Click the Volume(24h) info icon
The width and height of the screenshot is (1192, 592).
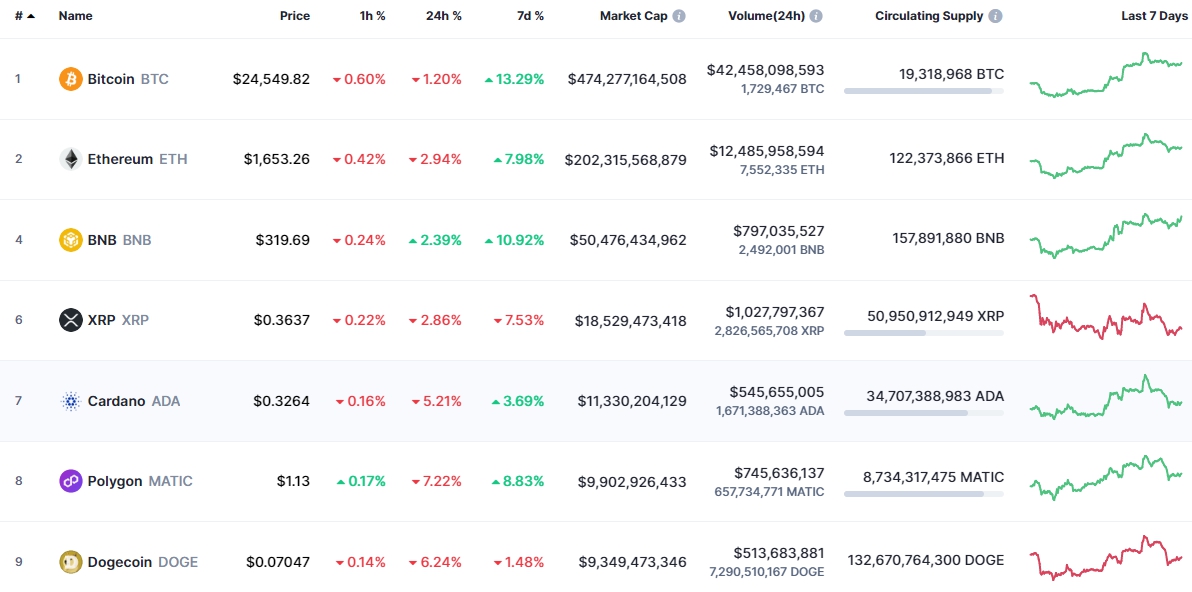(x=816, y=16)
